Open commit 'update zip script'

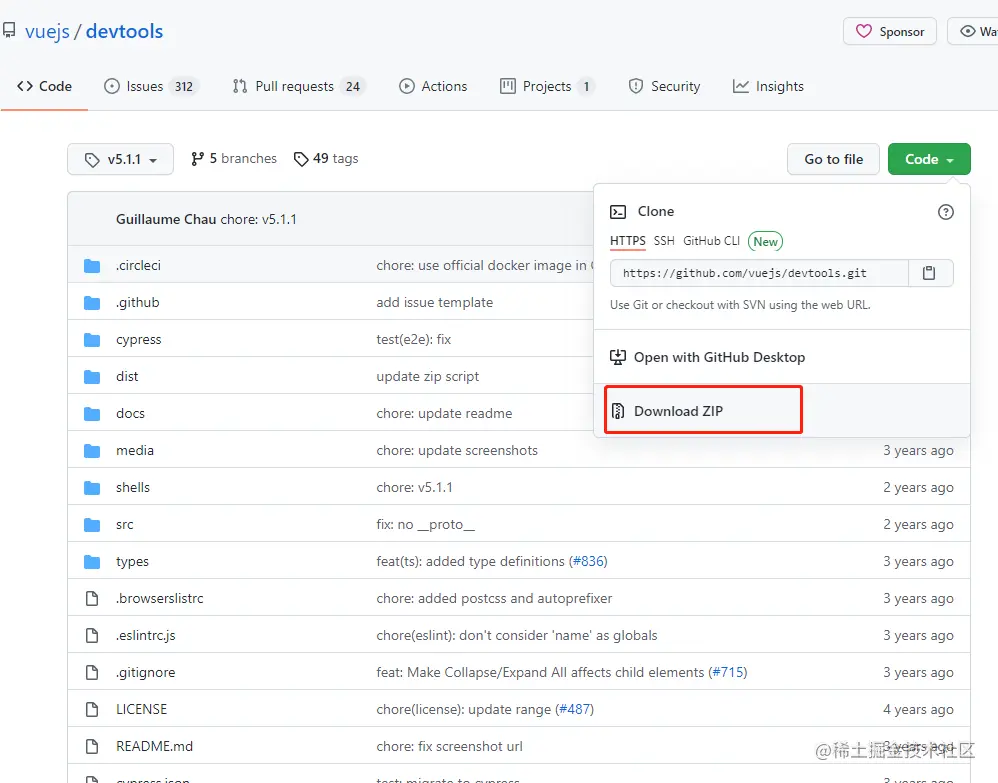[428, 376]
